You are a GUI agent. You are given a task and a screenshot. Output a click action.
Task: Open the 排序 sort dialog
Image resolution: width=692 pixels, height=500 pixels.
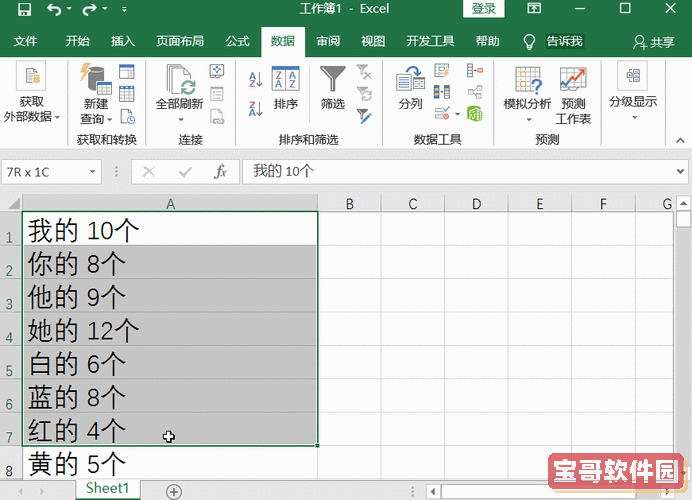pos(286,88)
